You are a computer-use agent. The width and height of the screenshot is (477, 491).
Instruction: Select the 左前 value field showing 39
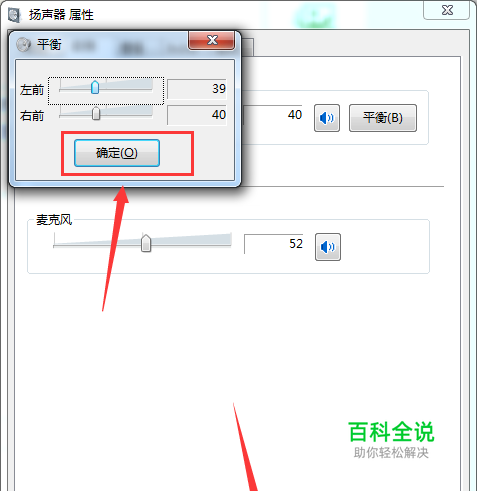(197, 89)
